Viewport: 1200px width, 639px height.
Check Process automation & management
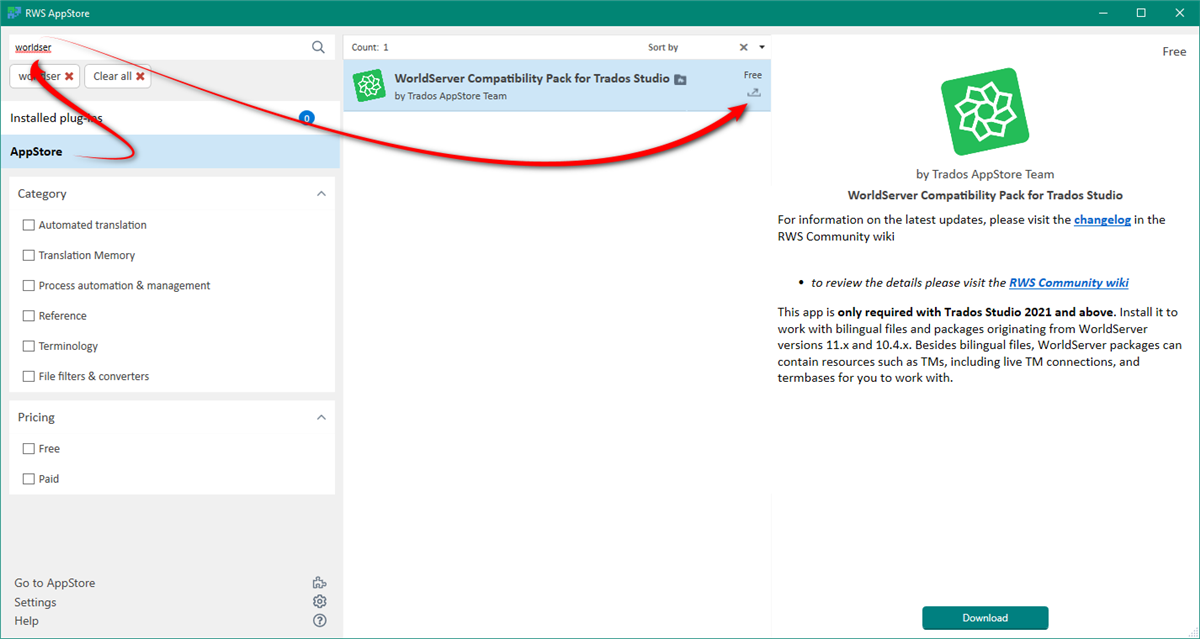click(29, 285)
